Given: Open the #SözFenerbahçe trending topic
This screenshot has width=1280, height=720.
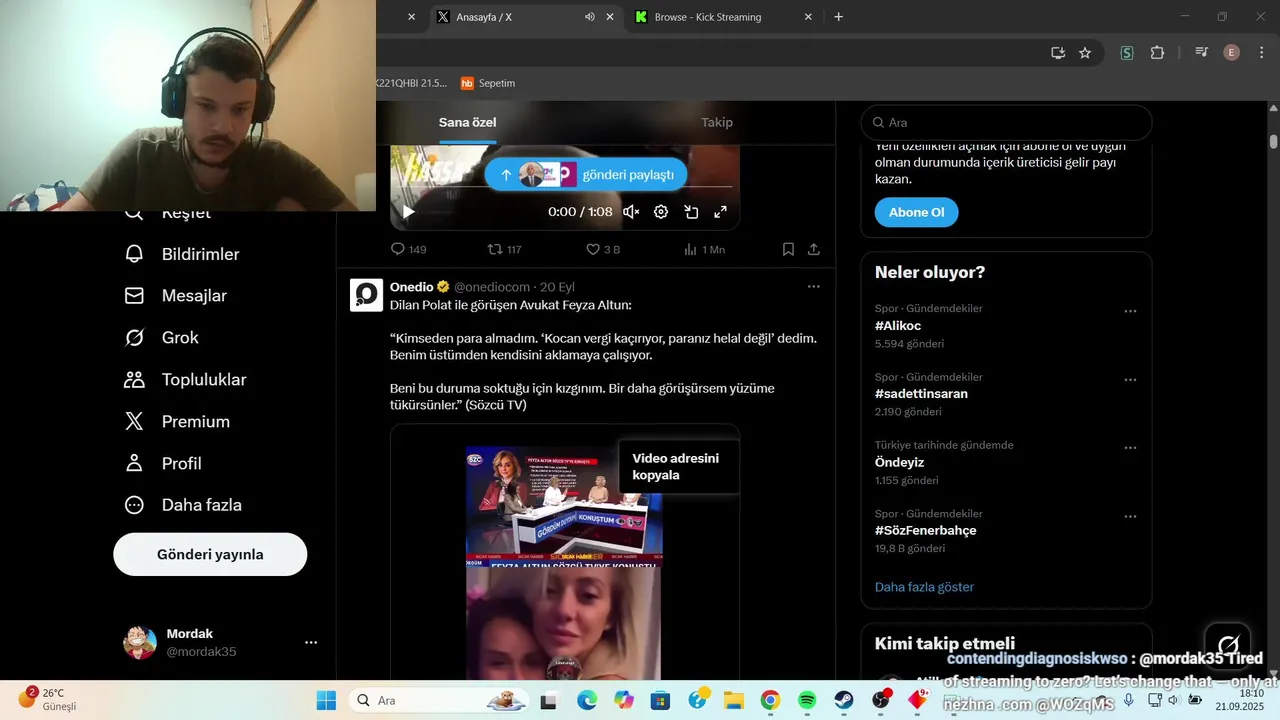Looking at the screenshot, I should (x=926, y=531).
